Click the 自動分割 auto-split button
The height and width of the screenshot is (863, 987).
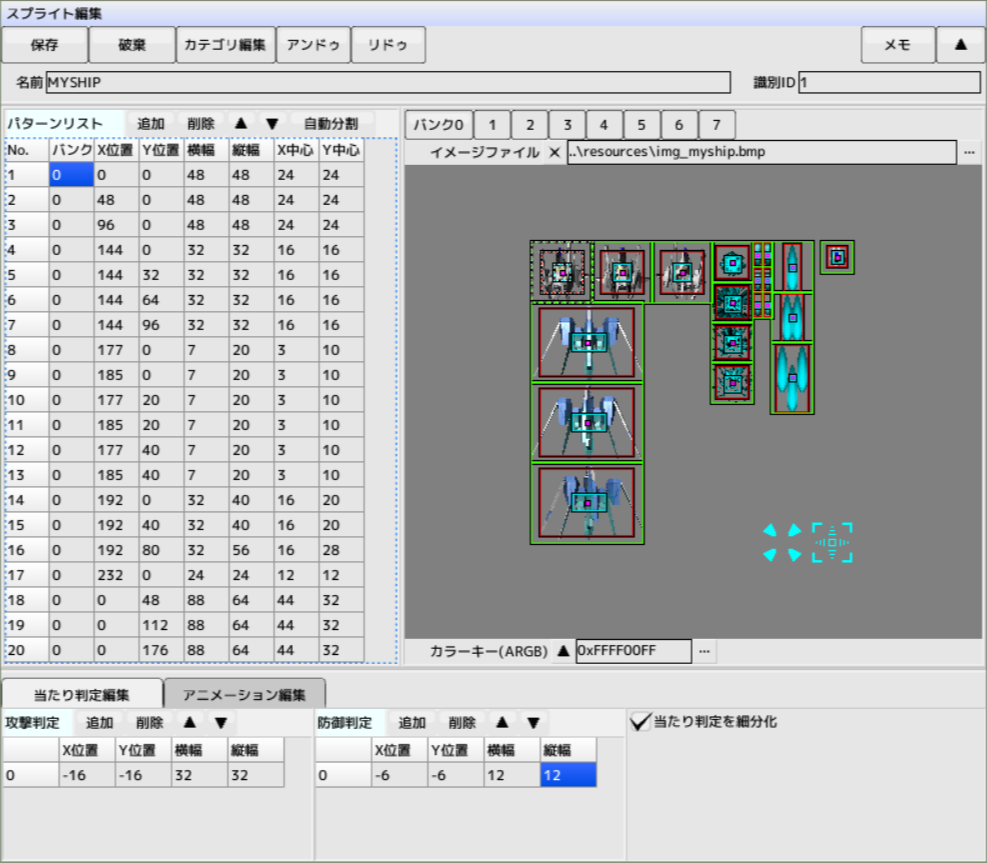331,123
